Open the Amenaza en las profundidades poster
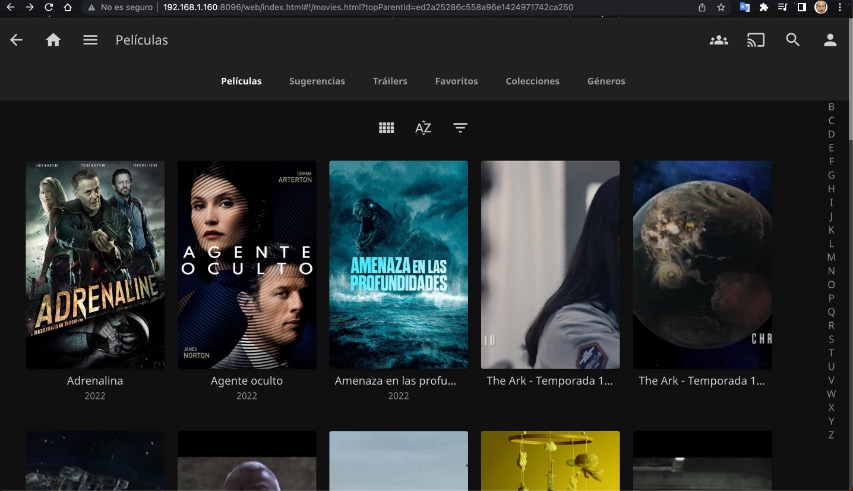 tap(399, 264)
